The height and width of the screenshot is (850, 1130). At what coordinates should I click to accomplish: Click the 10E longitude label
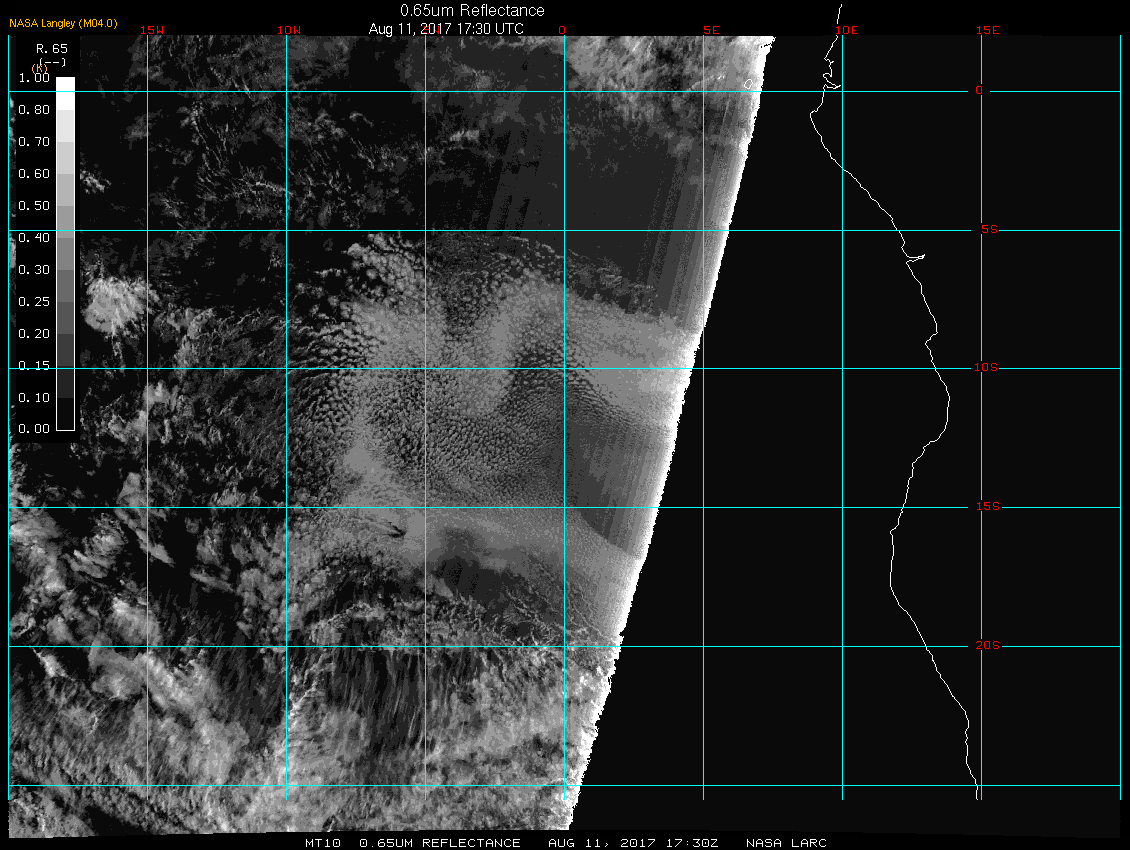point(846,30)
